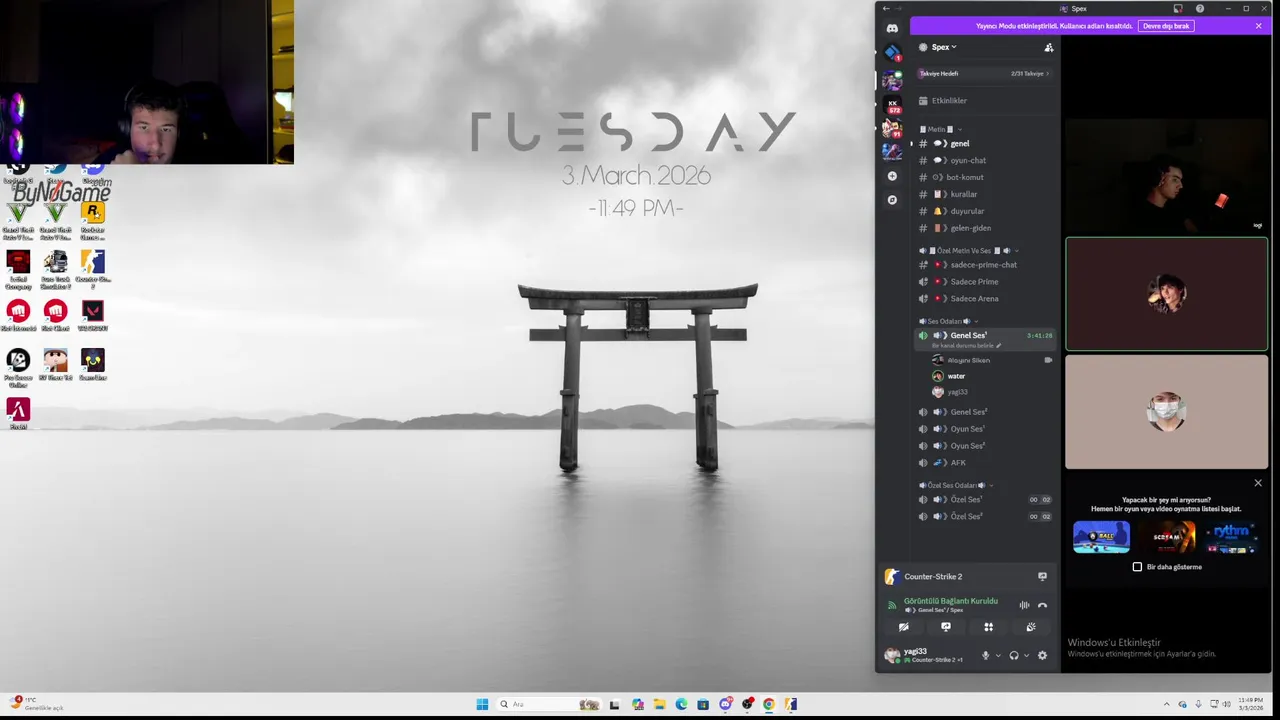Open activities launcher in voice panel
Screen dimensions: 1280x720
(988, 627)
